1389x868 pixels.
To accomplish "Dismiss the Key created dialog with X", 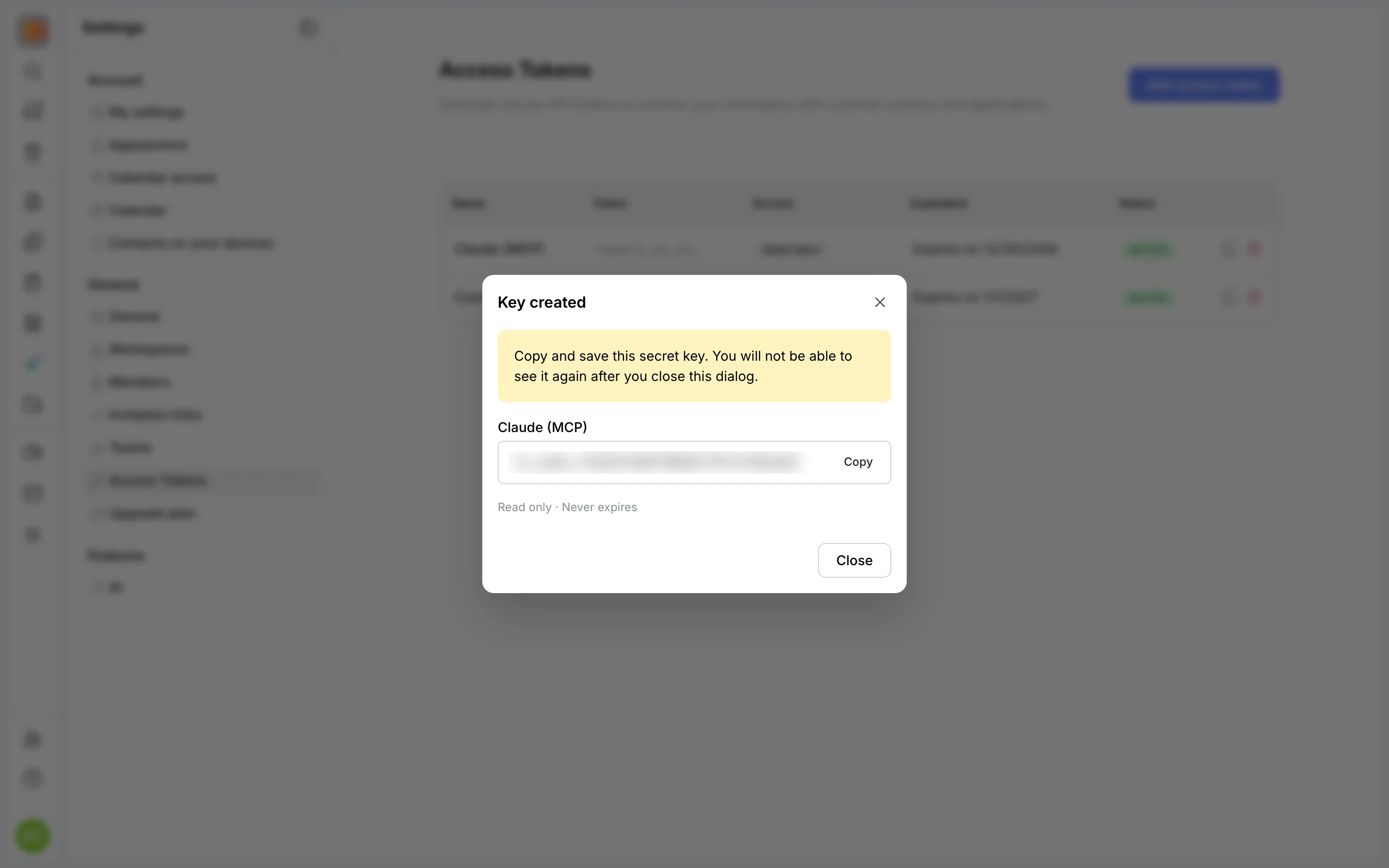I will point(879,302).
